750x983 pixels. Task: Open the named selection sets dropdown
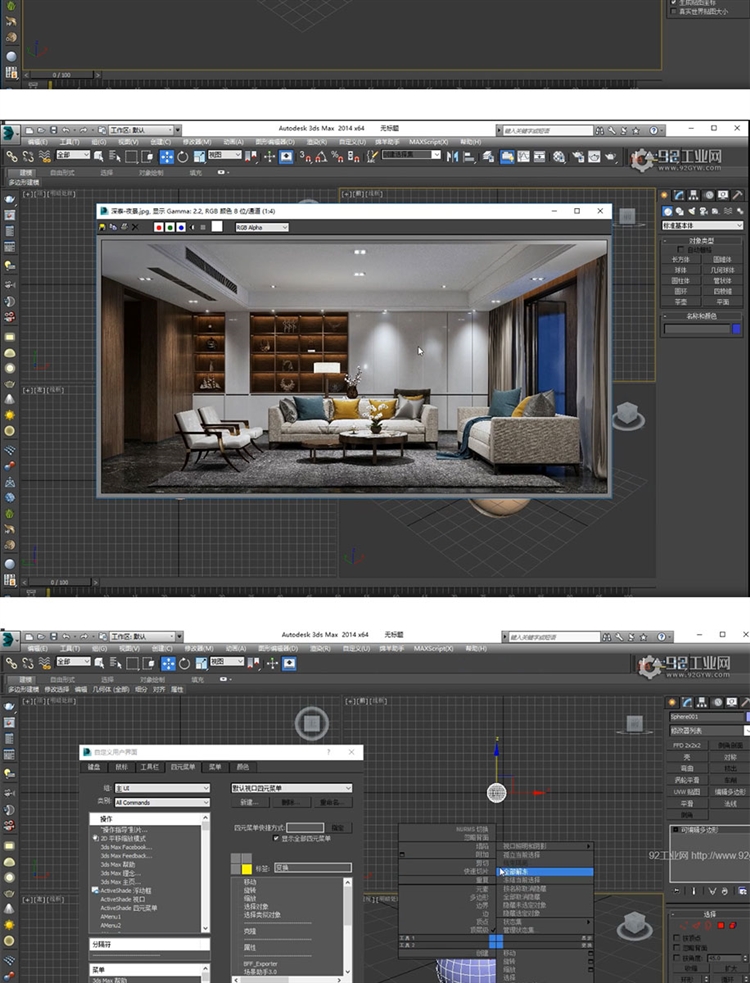click(411, 155)
